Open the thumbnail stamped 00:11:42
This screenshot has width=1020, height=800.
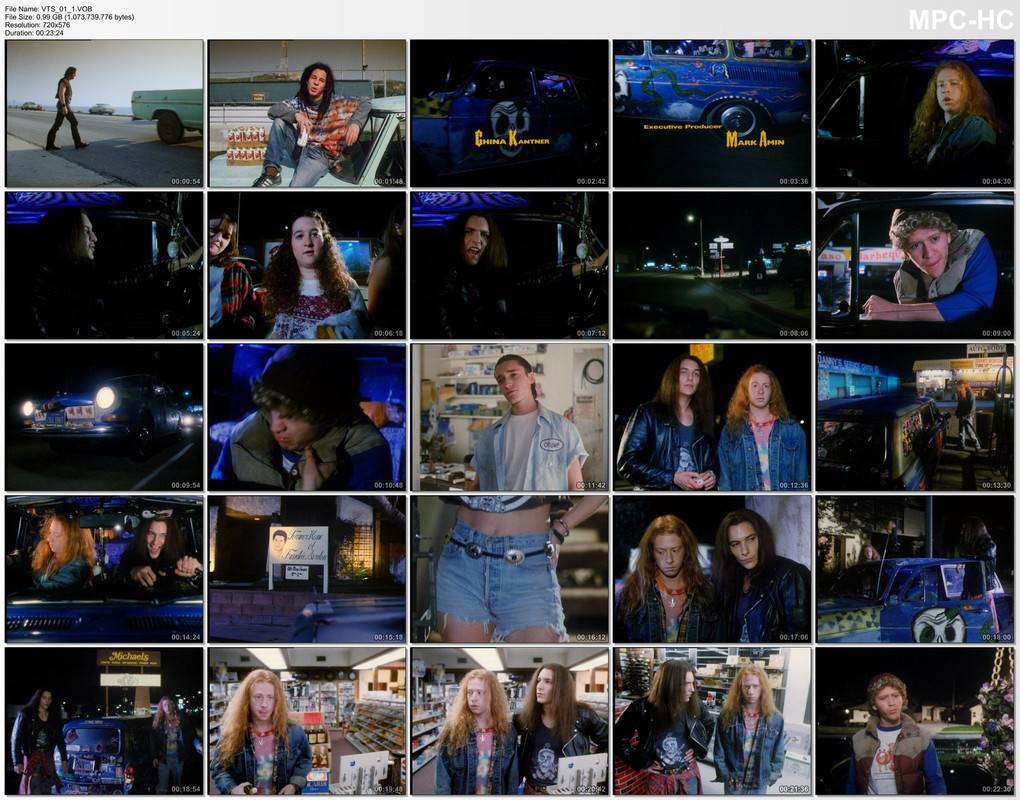509,418
